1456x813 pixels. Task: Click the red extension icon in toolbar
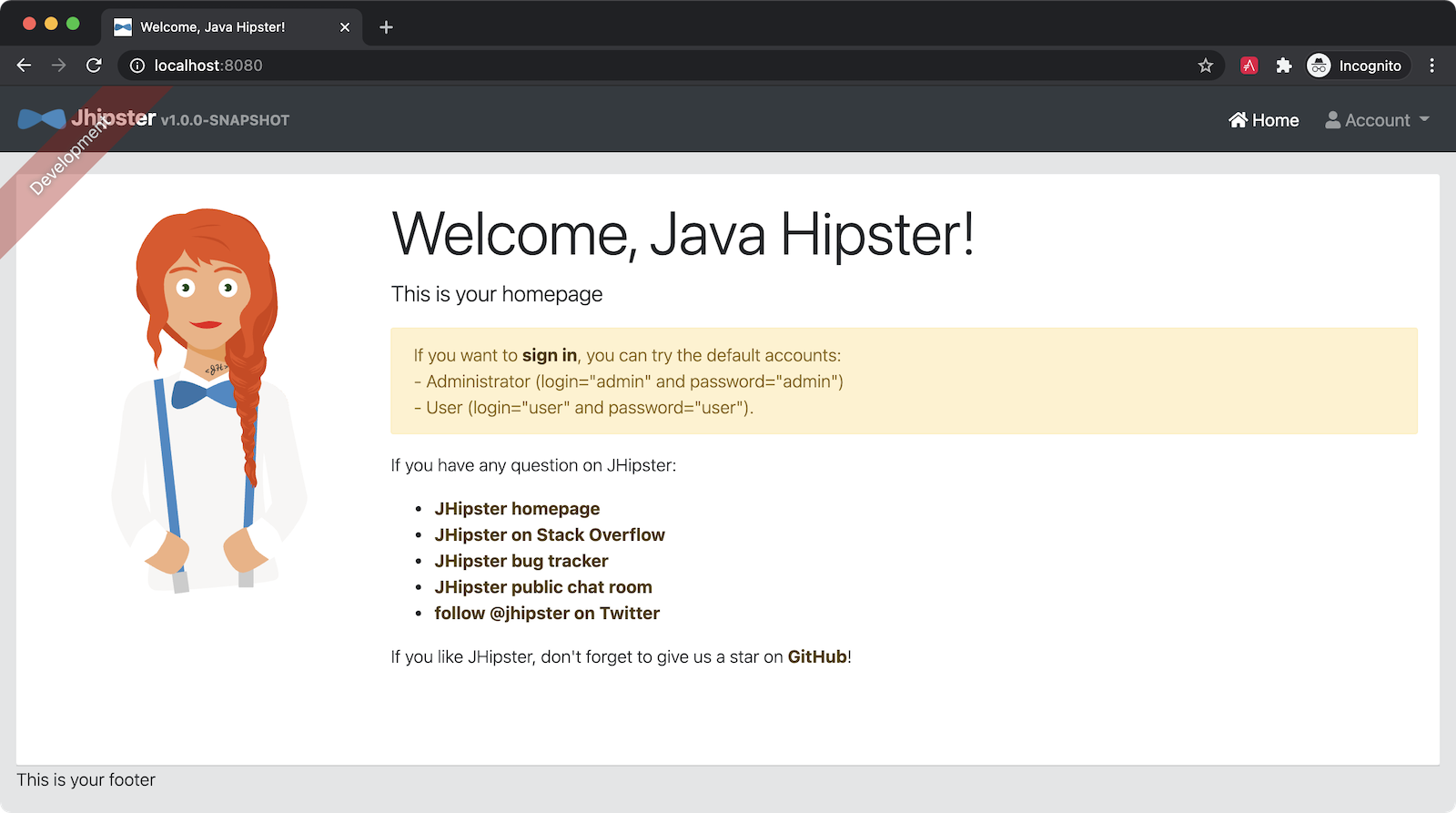[x=1249, y=66]
